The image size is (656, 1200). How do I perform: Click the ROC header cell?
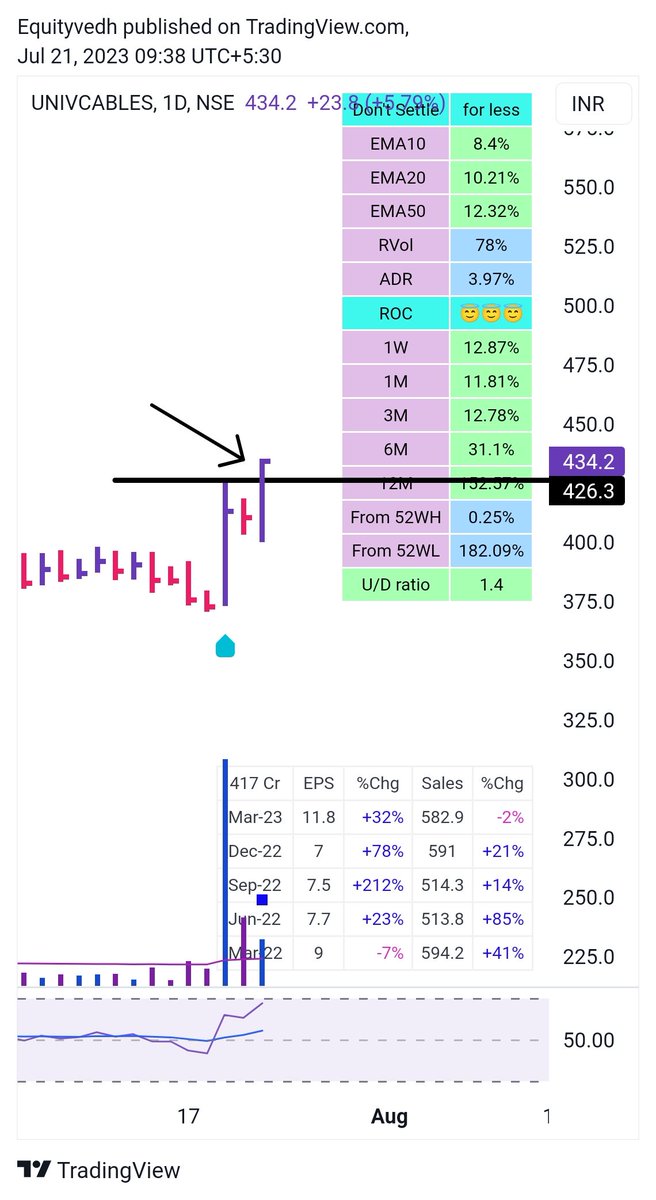pos(396,314)
